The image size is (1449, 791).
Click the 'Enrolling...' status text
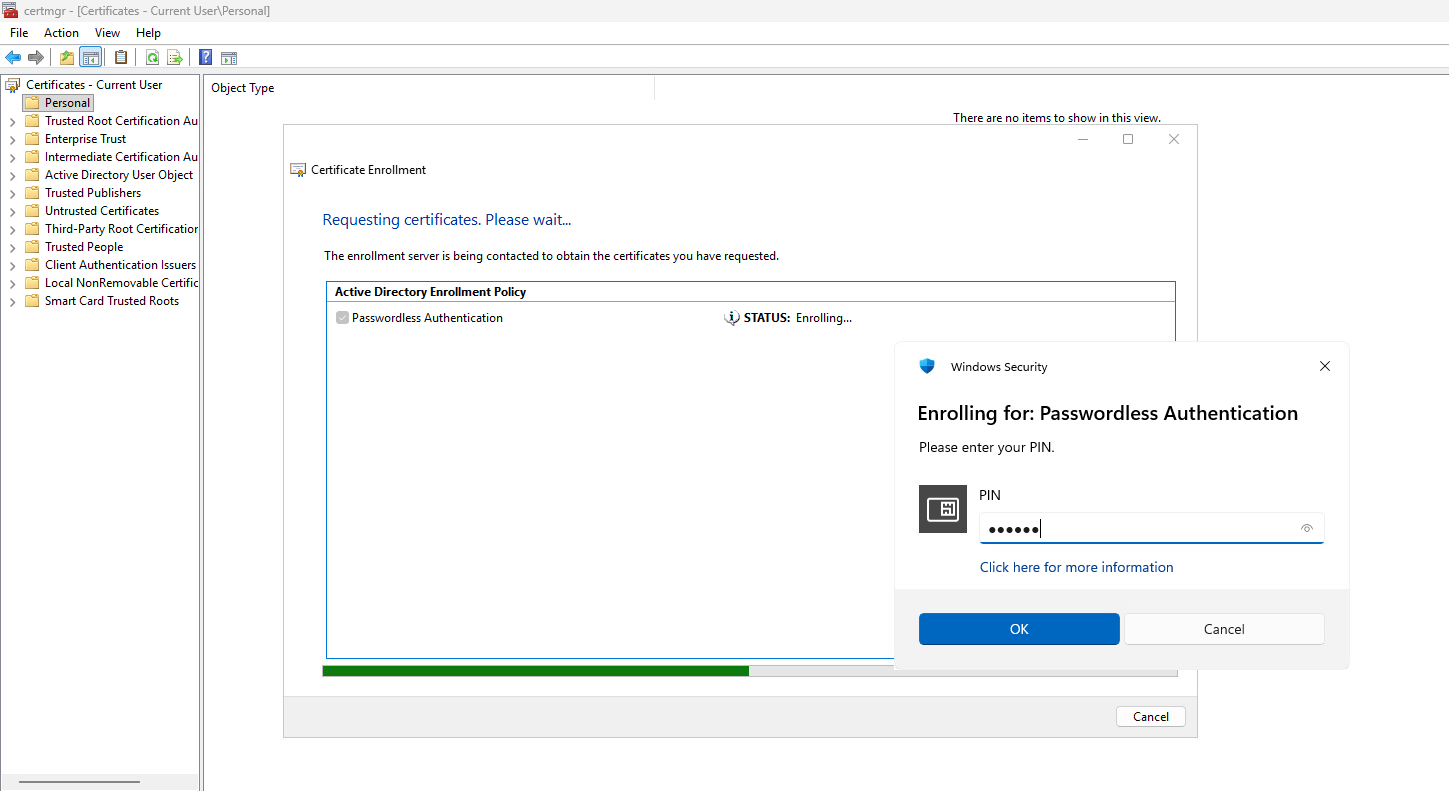click(x=824, y=318)
